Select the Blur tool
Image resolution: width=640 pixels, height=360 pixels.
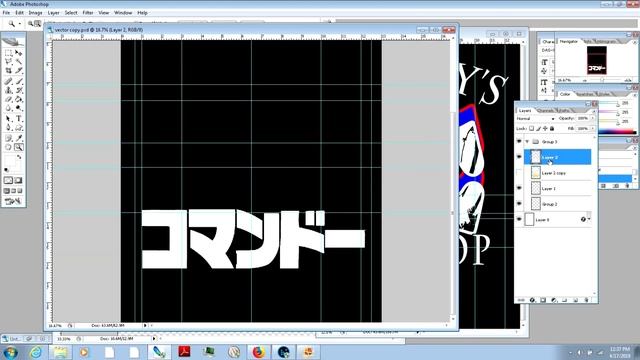pos(8,108)
